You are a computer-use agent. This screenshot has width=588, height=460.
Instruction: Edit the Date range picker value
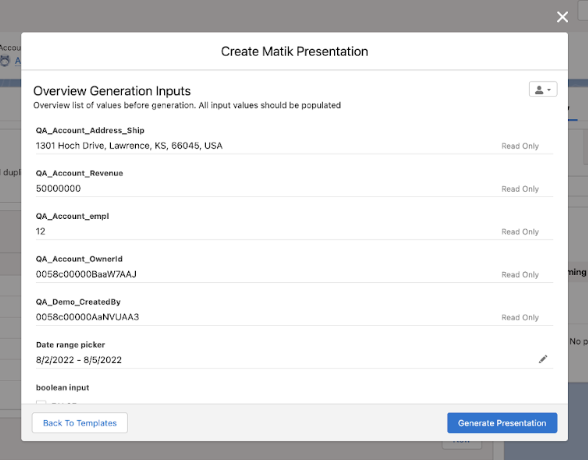[x=543, y=359]
